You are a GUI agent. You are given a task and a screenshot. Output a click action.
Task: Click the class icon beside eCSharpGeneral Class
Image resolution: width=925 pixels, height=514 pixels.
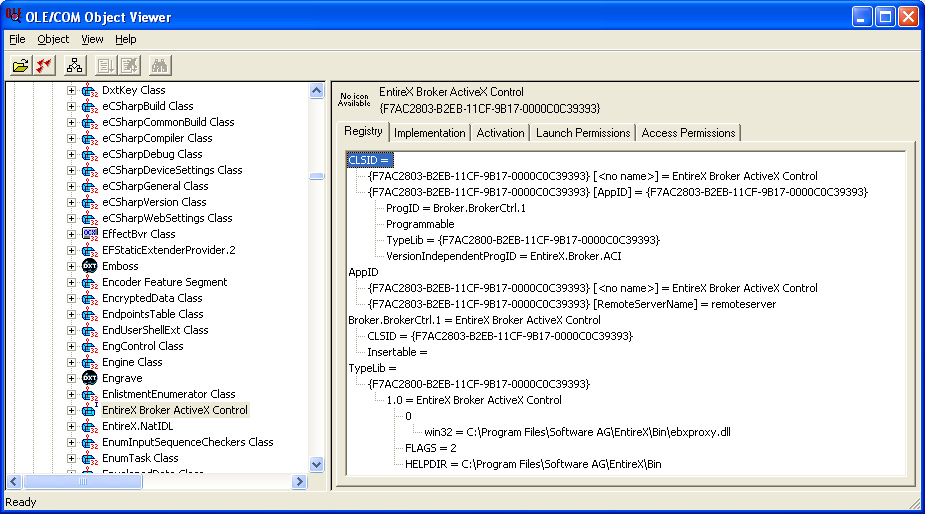point(90,186)
